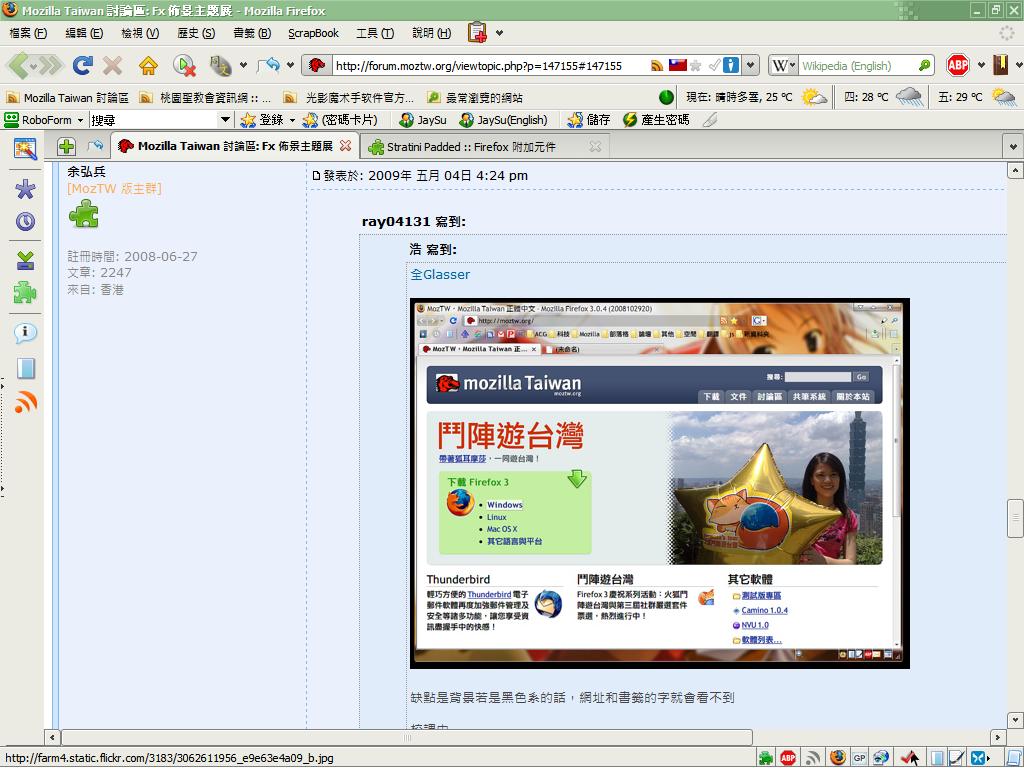Image resolution: width=1024 pixels, height=768 pixels.
Task: Click the GP icon in status bar
Action: [859, 758]
